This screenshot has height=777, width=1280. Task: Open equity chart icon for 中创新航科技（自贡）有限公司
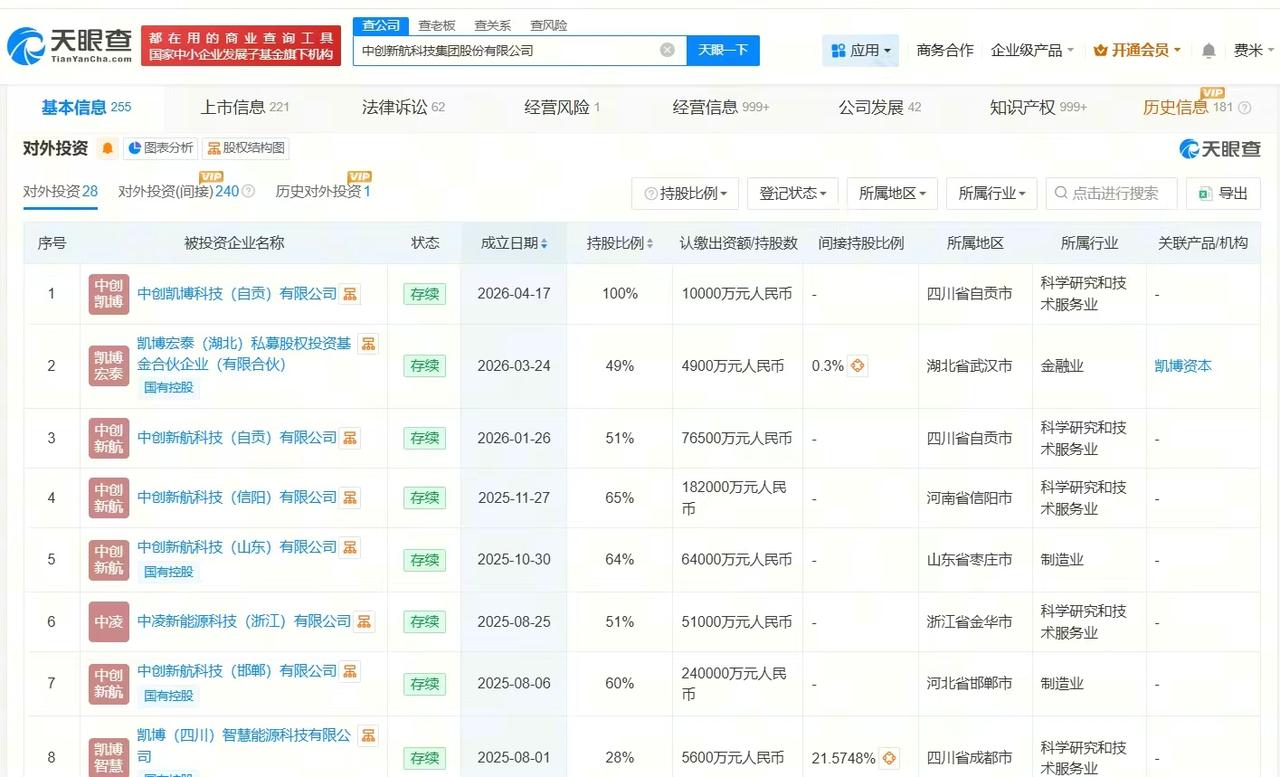click(x=350, y=438)
